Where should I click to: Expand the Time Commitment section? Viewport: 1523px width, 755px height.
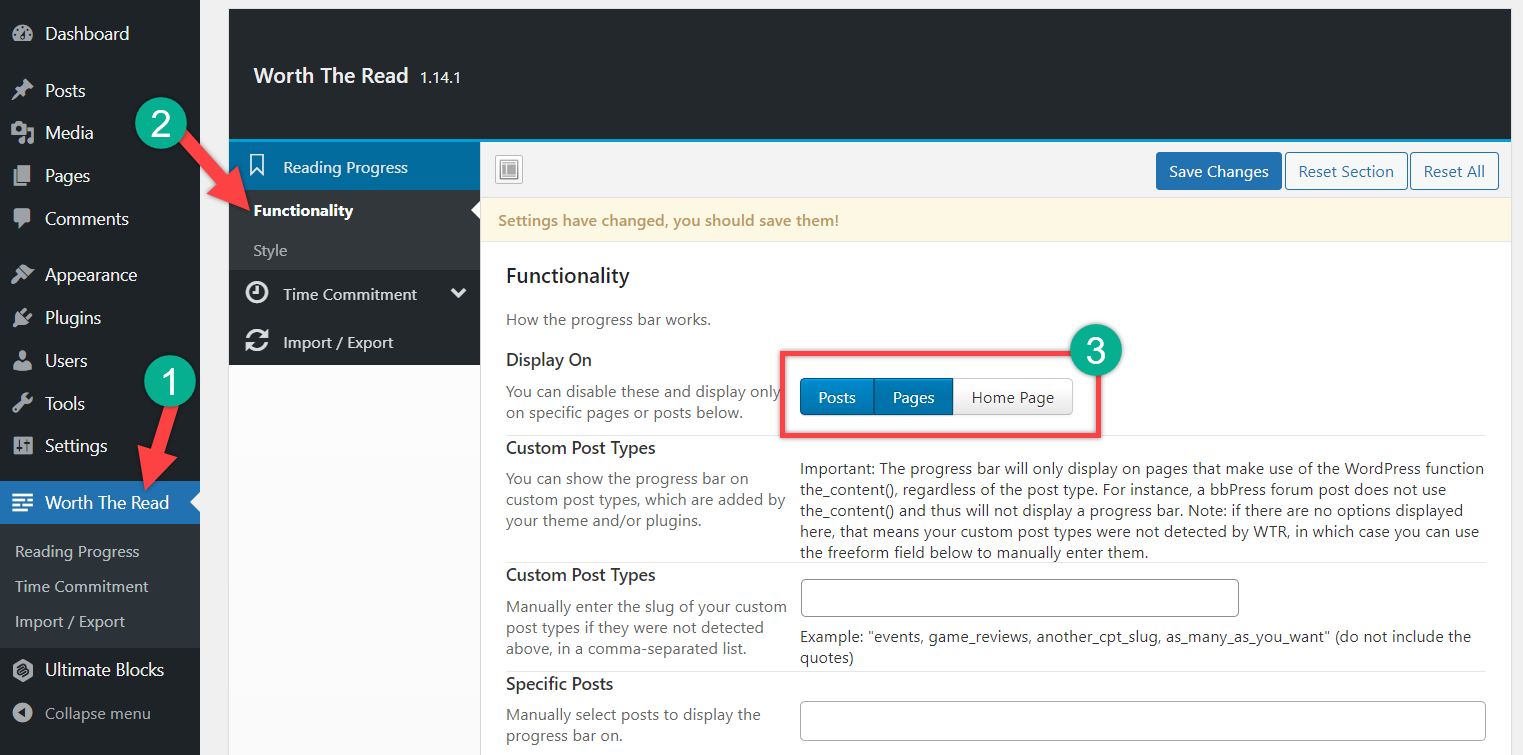click(x=350, y=293)
